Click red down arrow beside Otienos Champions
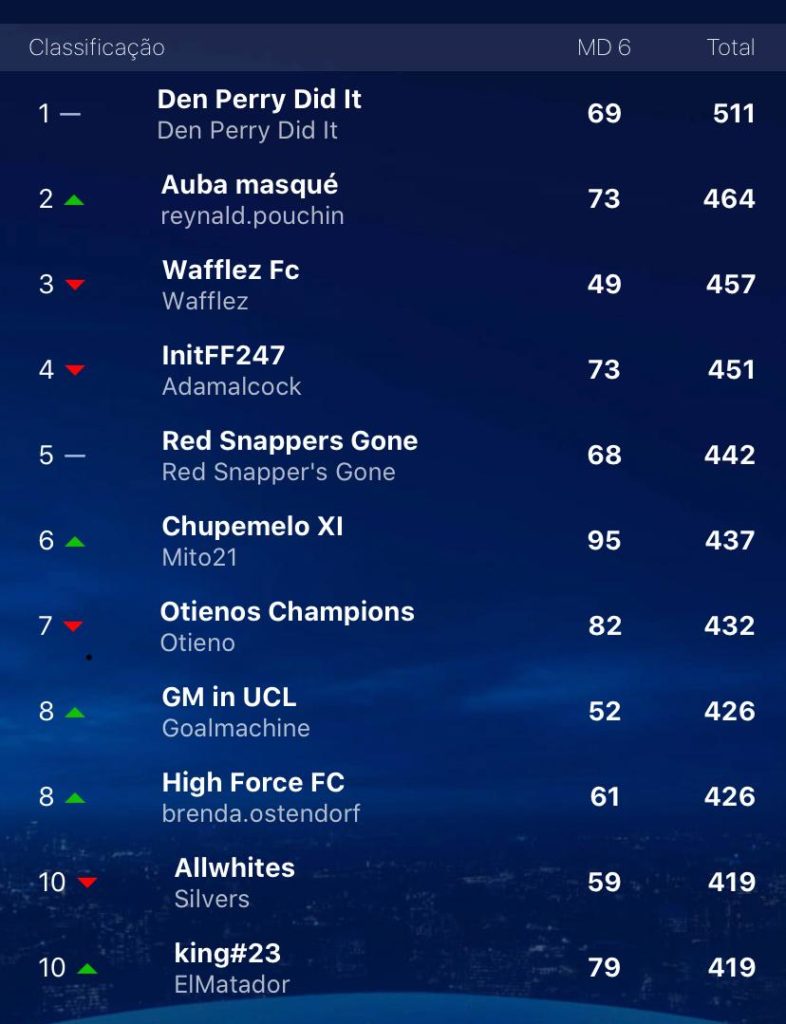This screenshot has height=1024, width=786. click(73, 626)
